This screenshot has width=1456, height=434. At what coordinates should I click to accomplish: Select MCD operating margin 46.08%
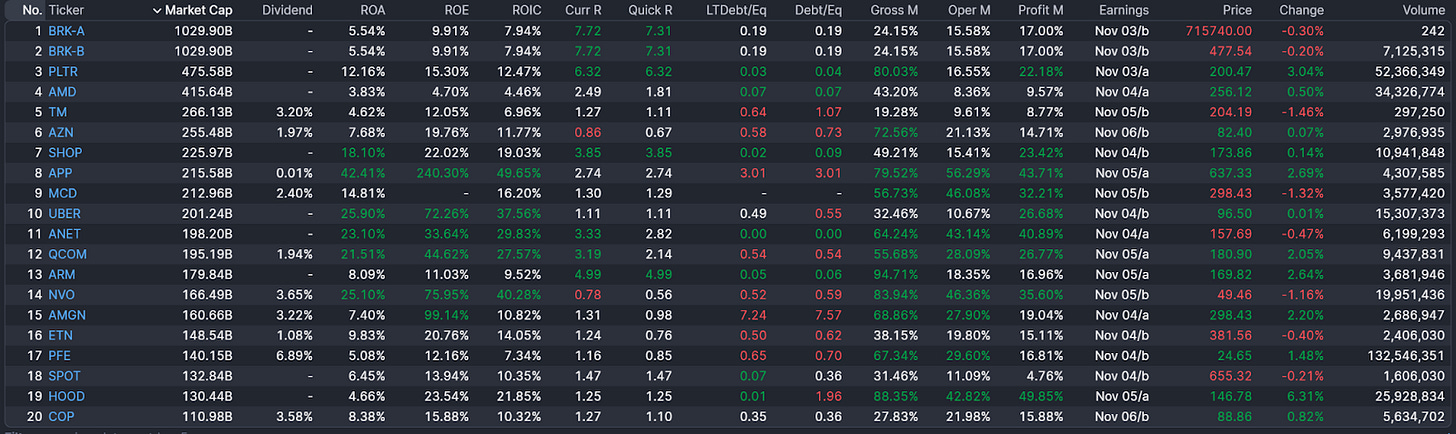(968, 193)
